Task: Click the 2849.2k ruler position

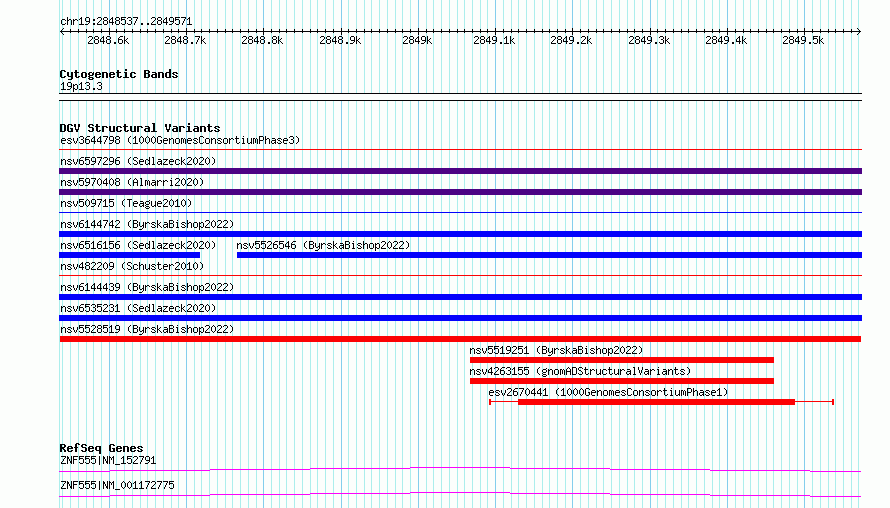Action: (x=571, y=40)
